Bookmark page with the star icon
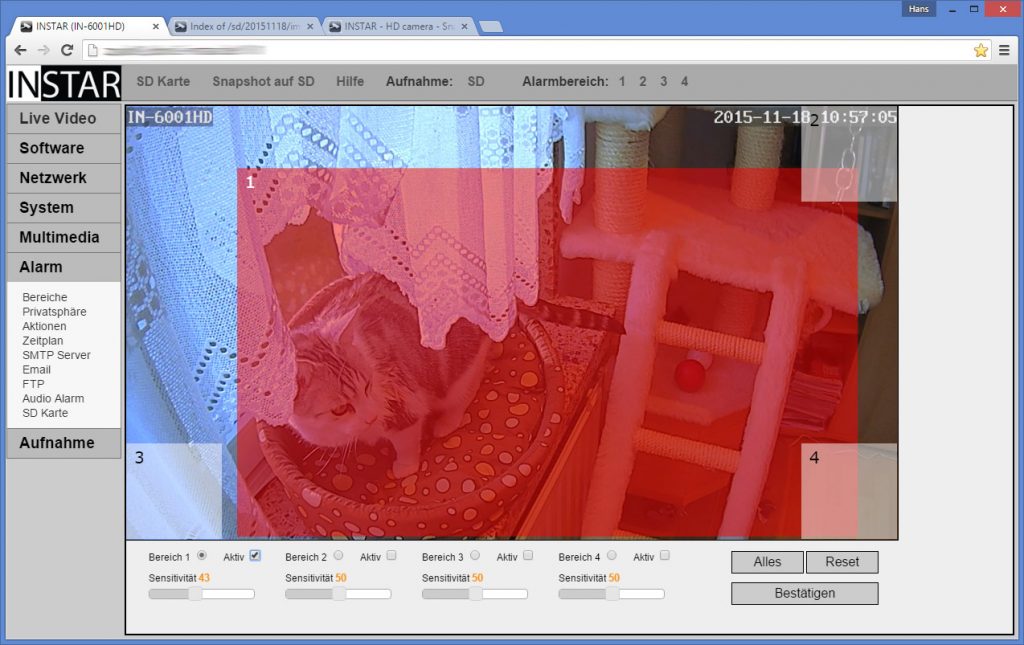1024x645 pixels. click(x=980, y=50)
